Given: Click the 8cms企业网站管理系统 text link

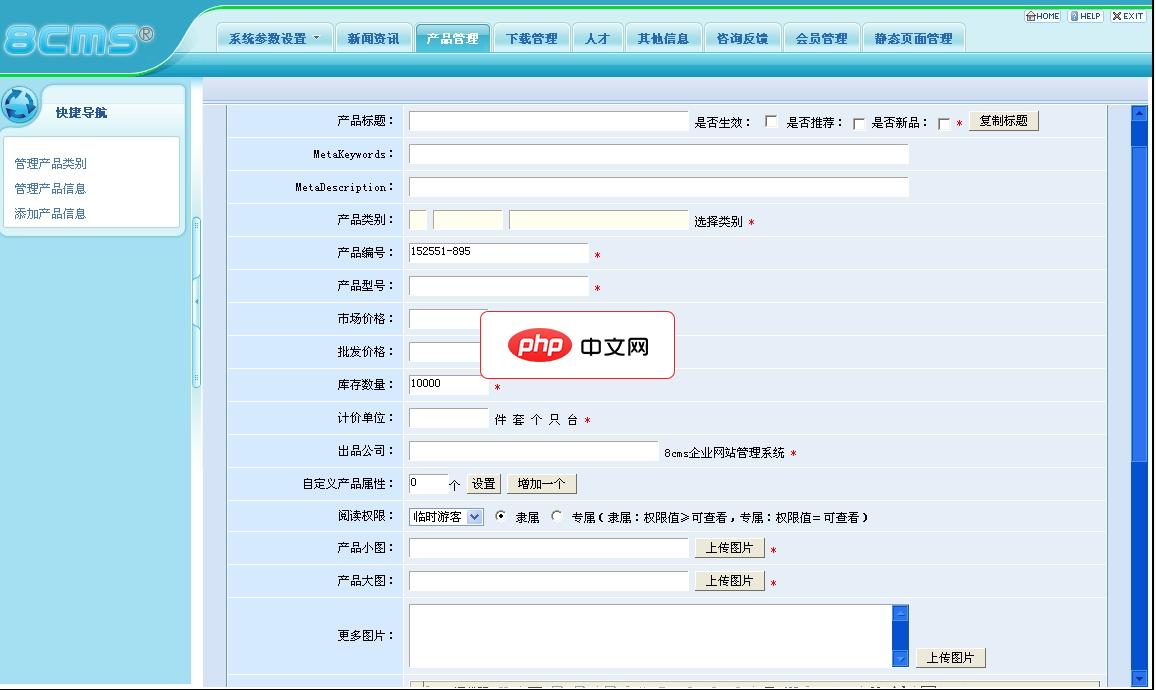Looking at the screenshot, I should coord(724,453).
